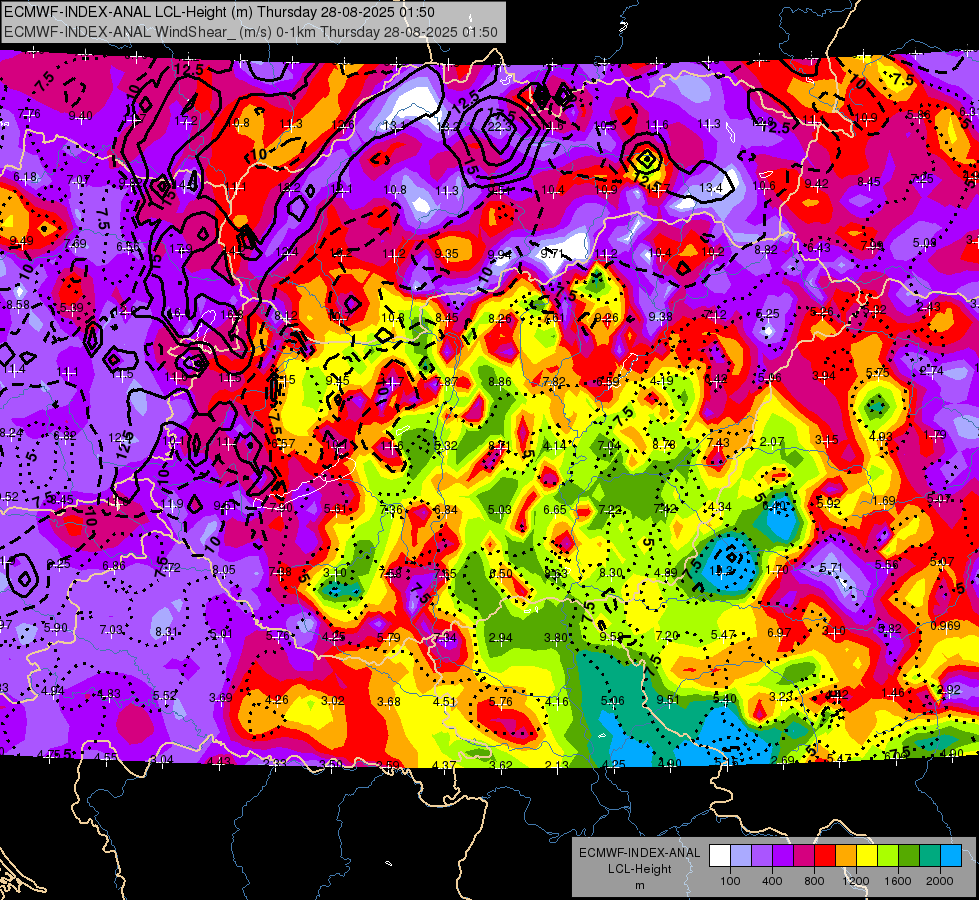The width and height of the screenshot is (979, 900).
Task: Click the grid value 3.23
Action: coord(780,696)
